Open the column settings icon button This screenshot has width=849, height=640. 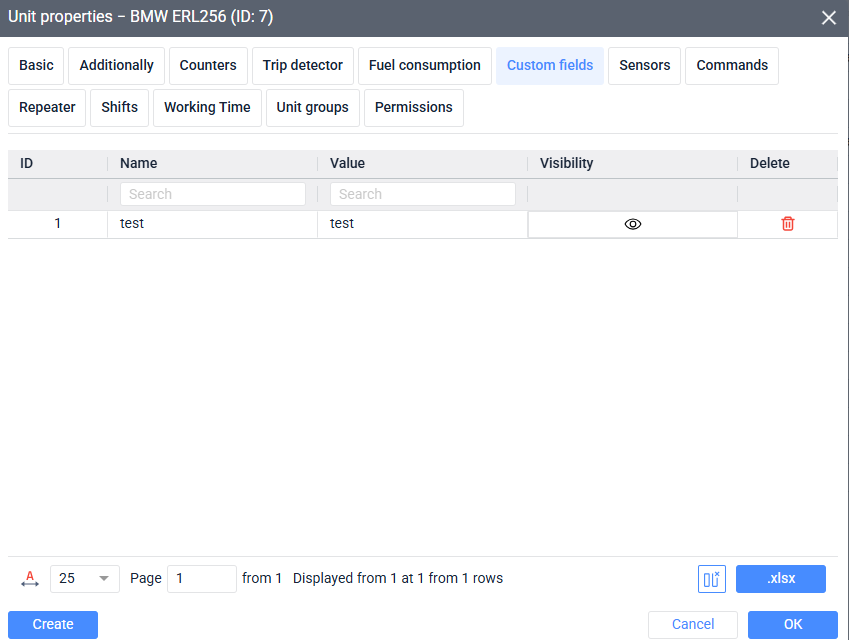pyautogui.click(x=711, y=579)
